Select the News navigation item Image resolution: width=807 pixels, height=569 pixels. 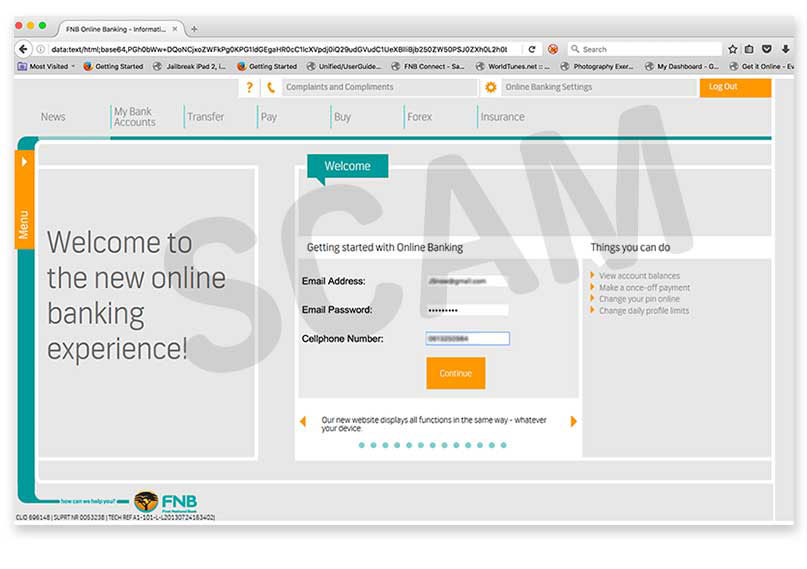point(53,117)
